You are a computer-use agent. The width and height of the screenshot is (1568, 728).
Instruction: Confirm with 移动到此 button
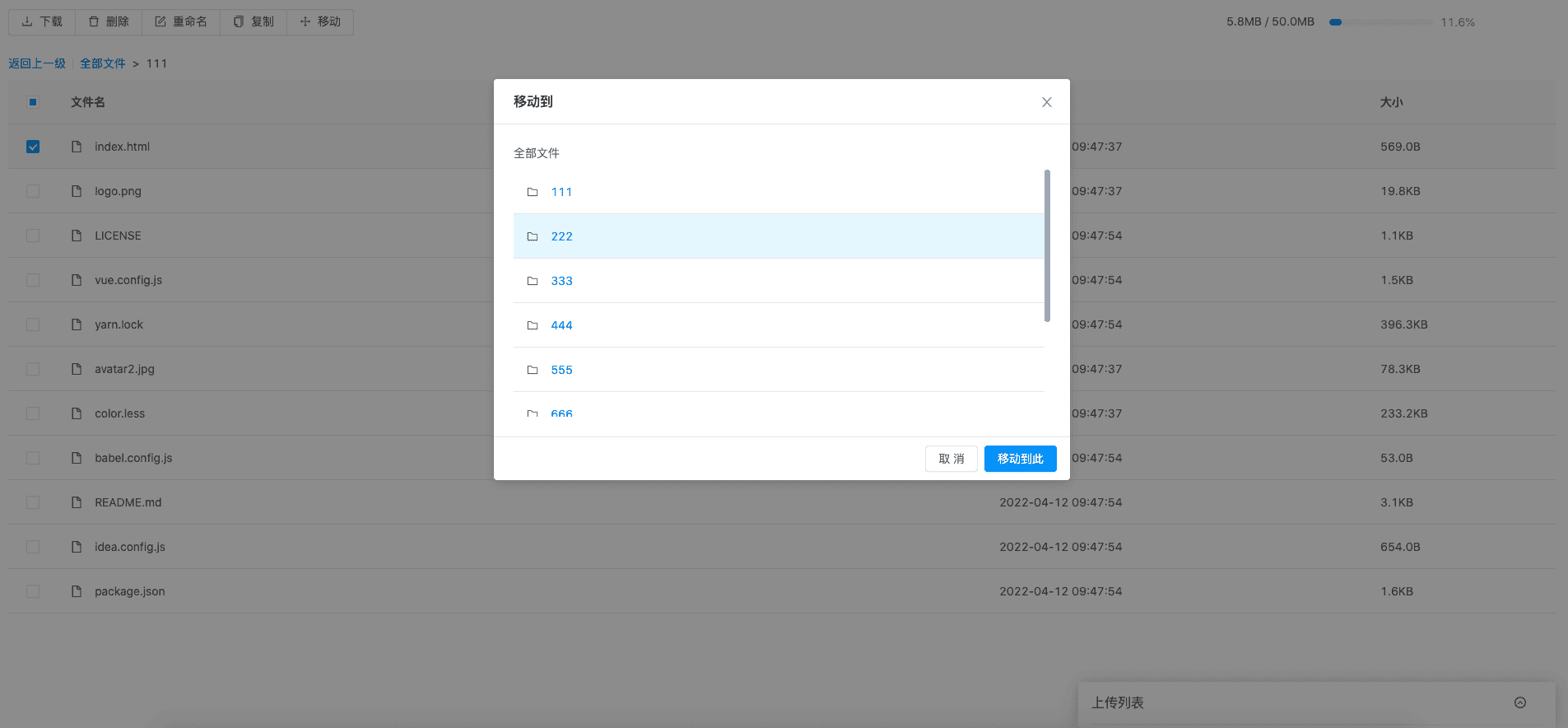pos(1020,459)
